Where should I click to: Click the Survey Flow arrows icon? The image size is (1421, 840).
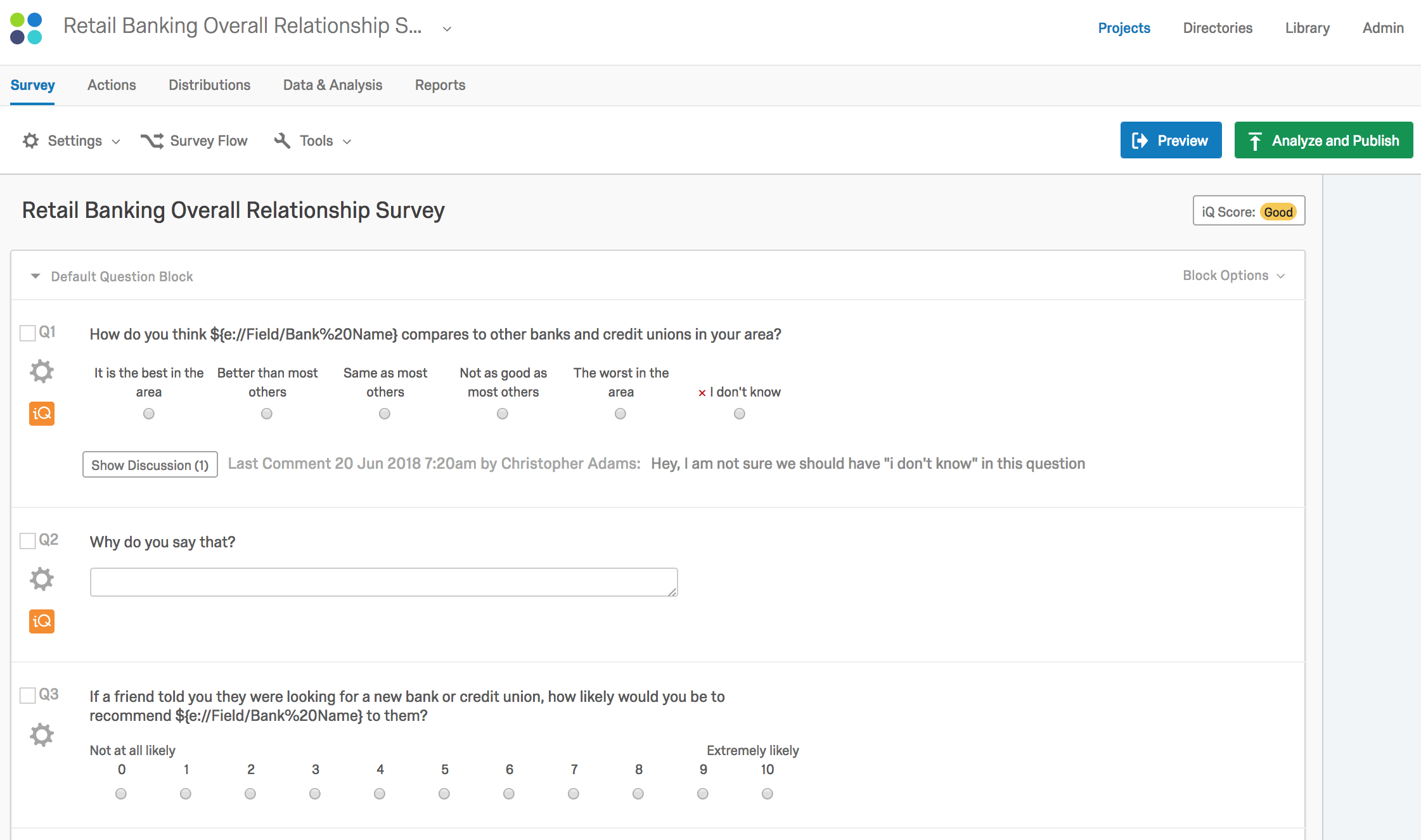pos(152,141)
